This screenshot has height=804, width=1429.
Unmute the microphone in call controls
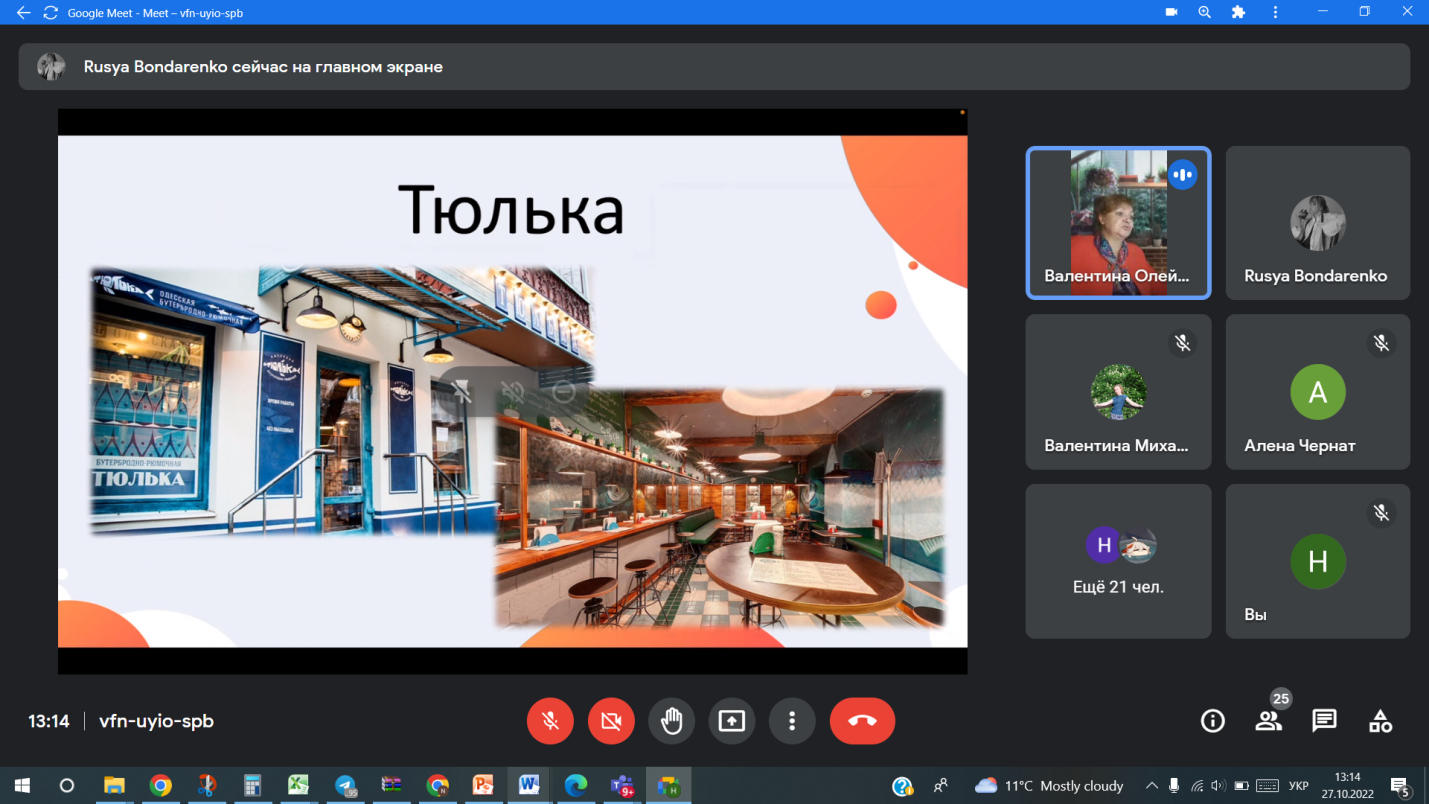(x=550, y=721)
